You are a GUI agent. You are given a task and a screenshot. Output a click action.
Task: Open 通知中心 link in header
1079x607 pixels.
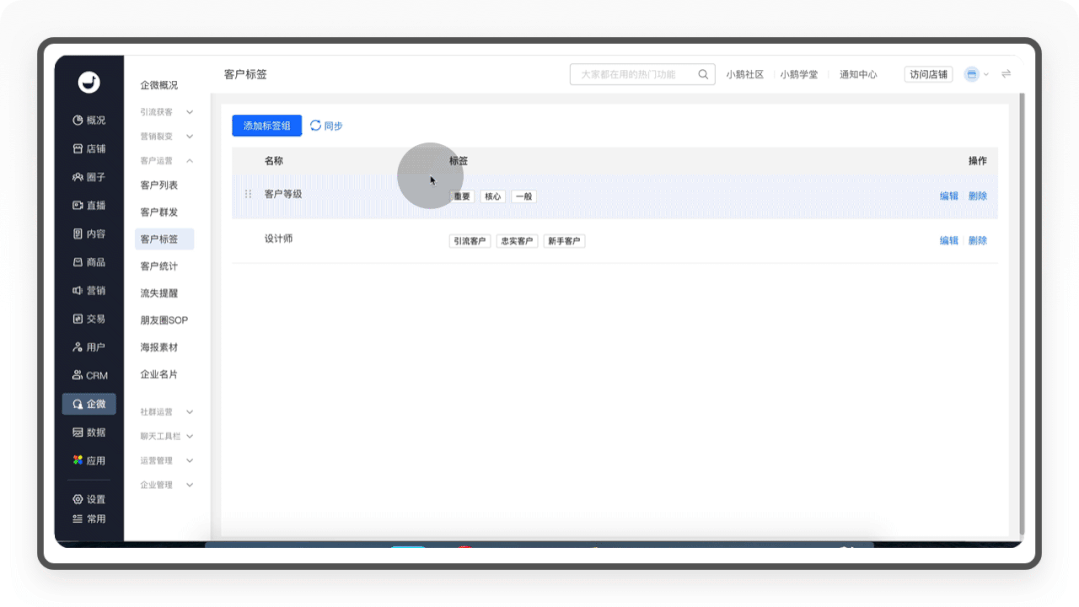858,74
